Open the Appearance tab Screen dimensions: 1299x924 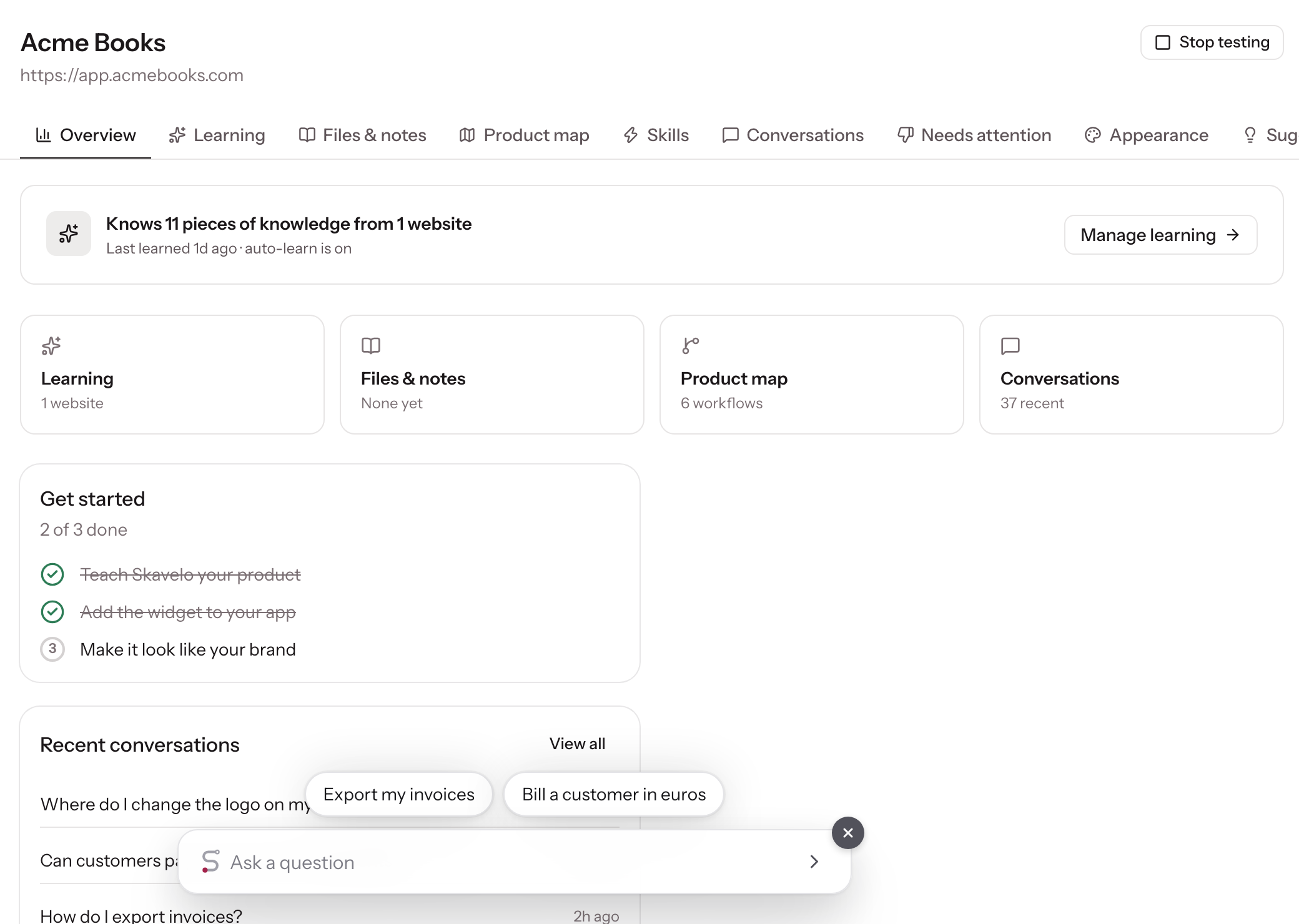tap(1147, 135)
